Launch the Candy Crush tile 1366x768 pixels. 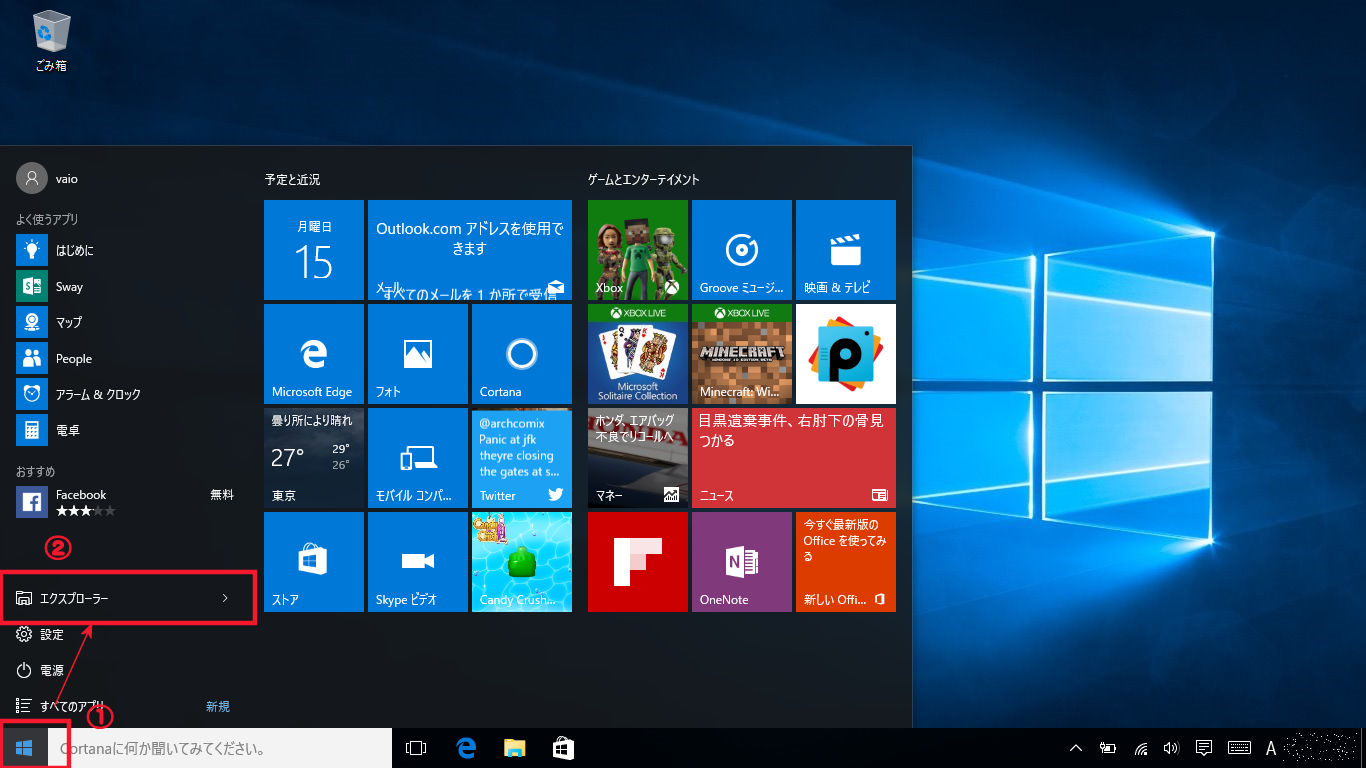(x=522, y=562)
